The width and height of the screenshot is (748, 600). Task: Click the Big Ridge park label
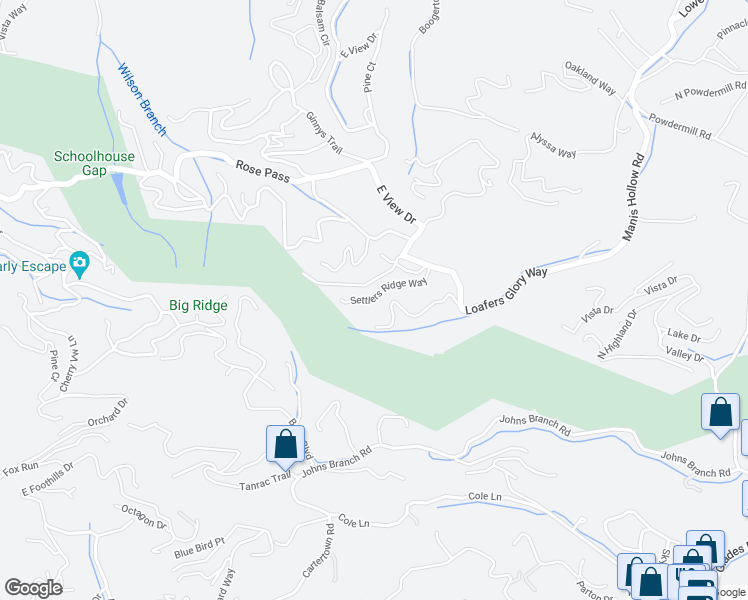point(198,305)
